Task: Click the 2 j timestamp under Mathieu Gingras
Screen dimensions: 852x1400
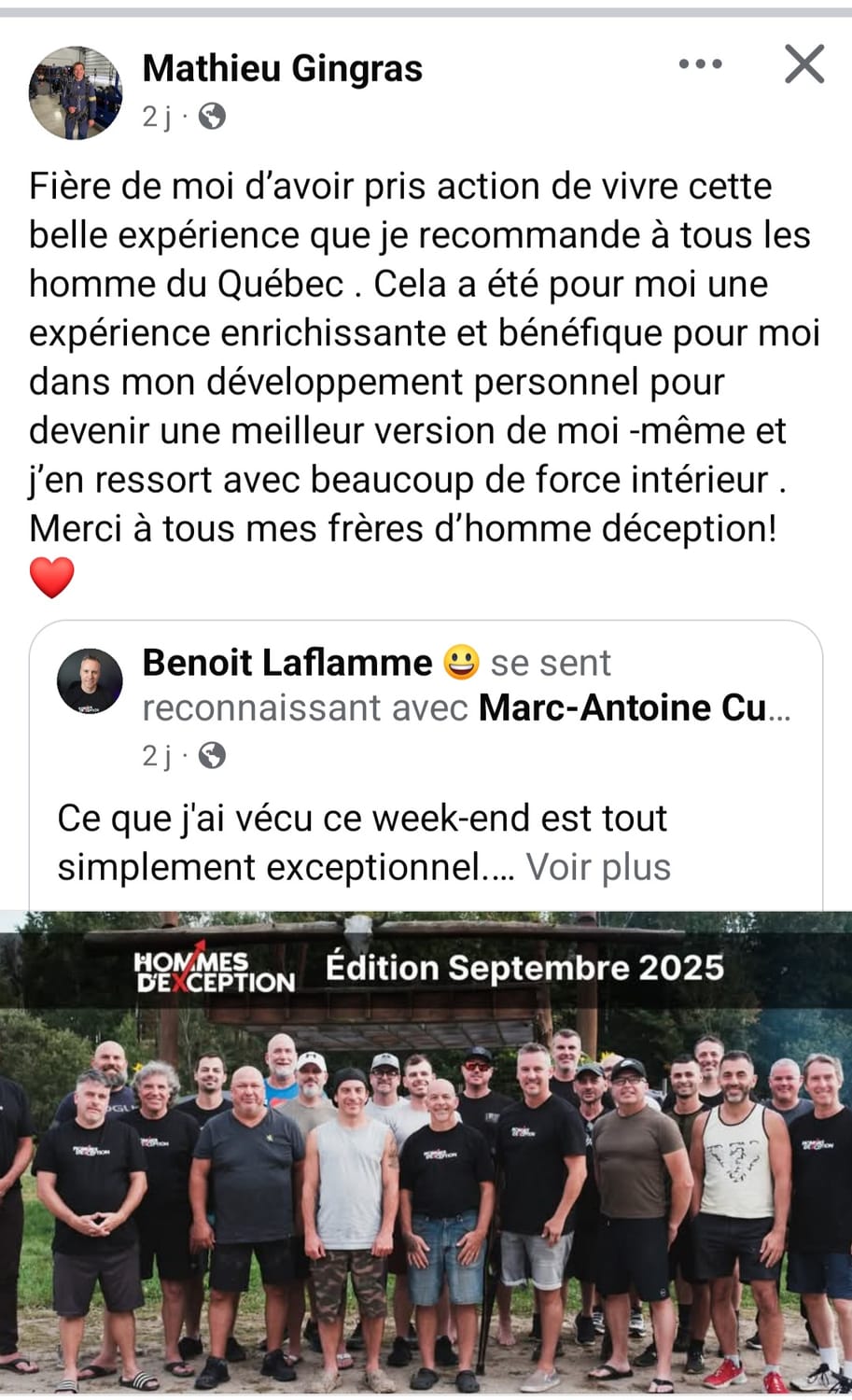Action: coord(157,117)
